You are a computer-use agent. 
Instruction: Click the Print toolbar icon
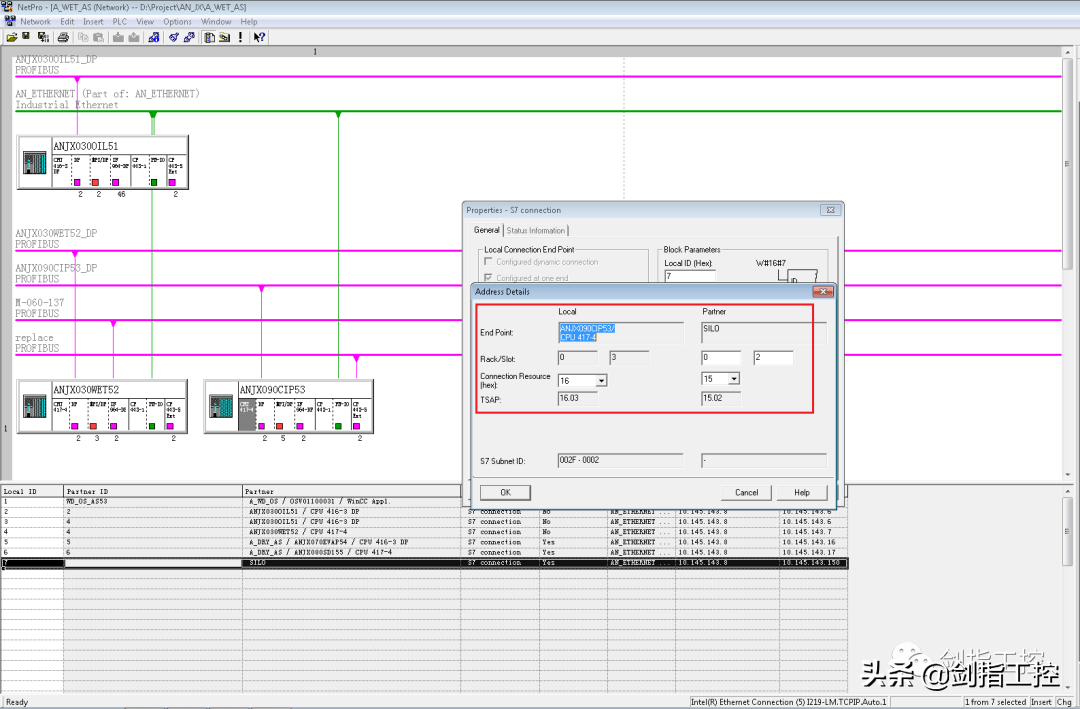[62, 37]
